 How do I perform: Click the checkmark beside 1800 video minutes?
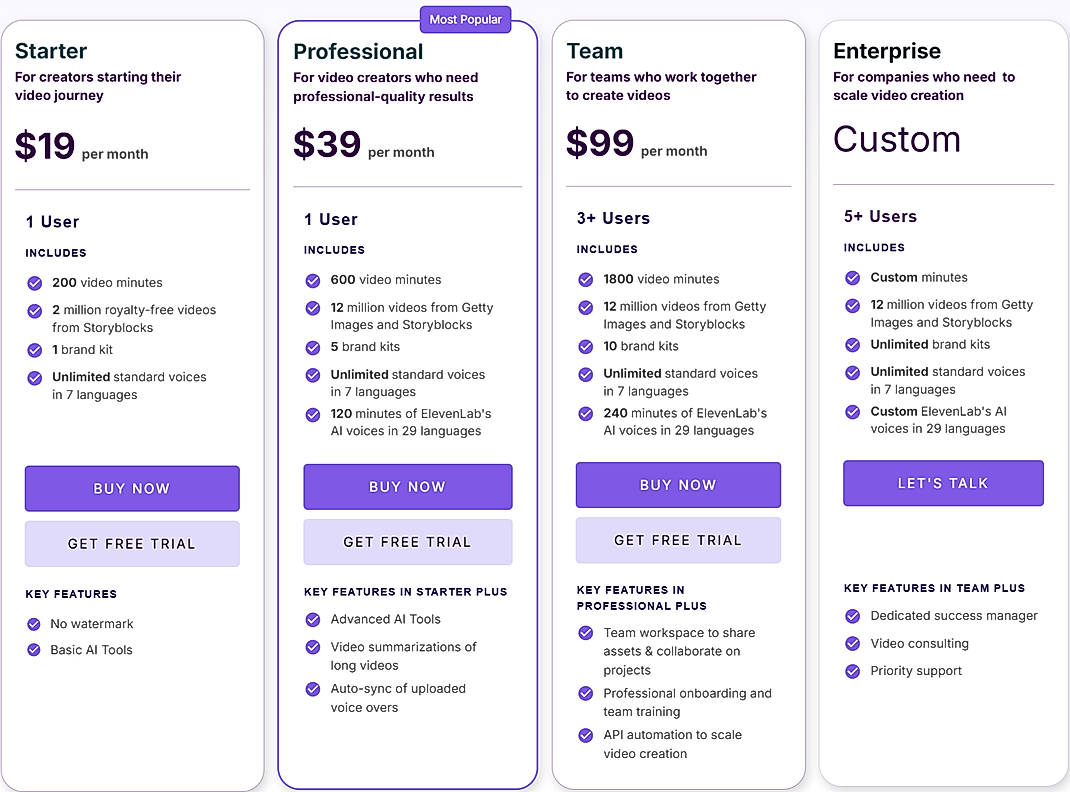pos(586,279)
